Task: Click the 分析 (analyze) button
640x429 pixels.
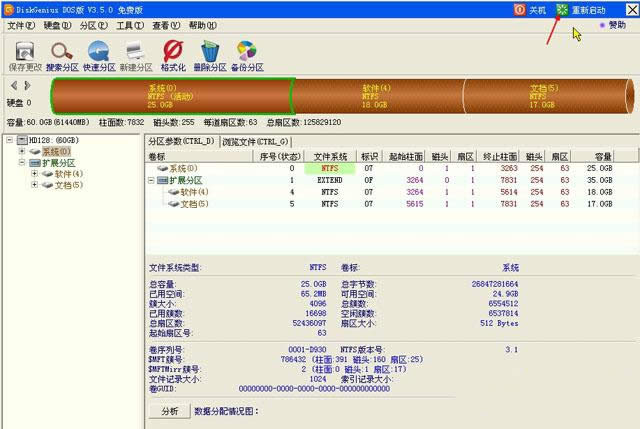Action: (x=169, y=411)
